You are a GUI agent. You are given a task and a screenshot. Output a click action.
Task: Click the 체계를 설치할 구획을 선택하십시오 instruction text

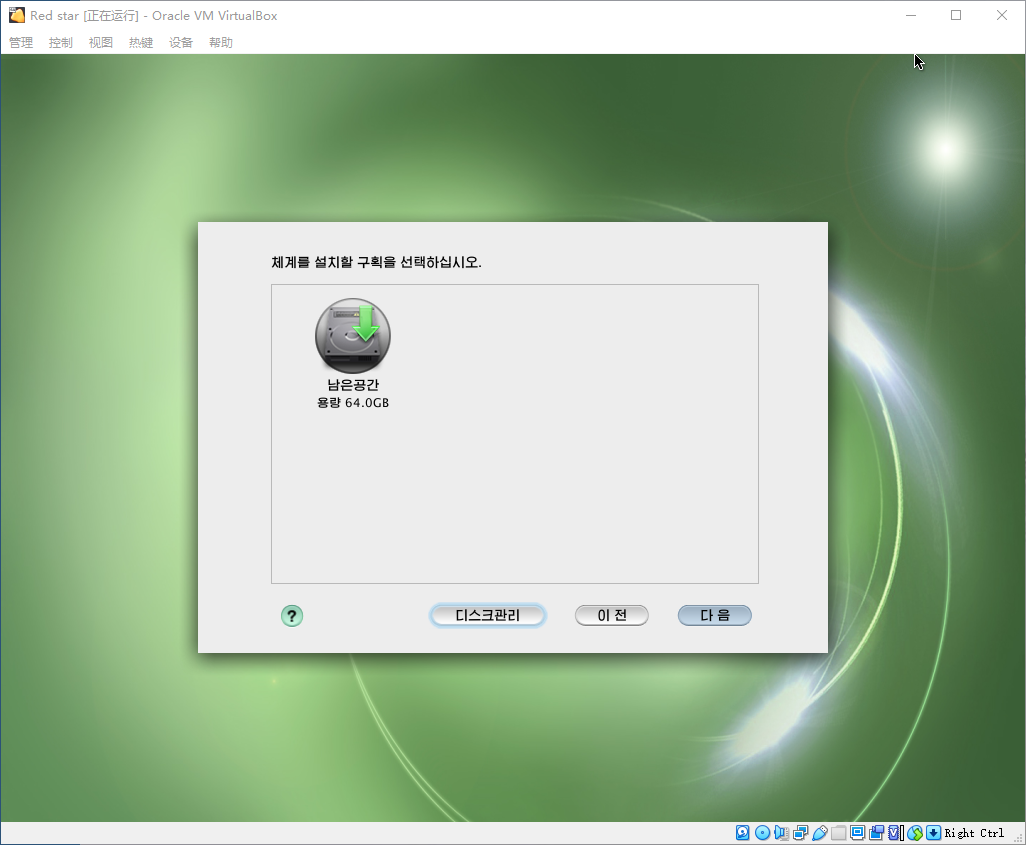(x=376, y=262)
